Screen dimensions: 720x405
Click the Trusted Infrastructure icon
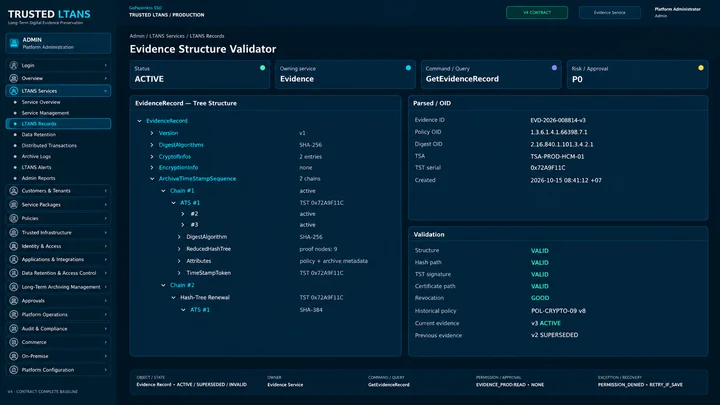(14, 232)
